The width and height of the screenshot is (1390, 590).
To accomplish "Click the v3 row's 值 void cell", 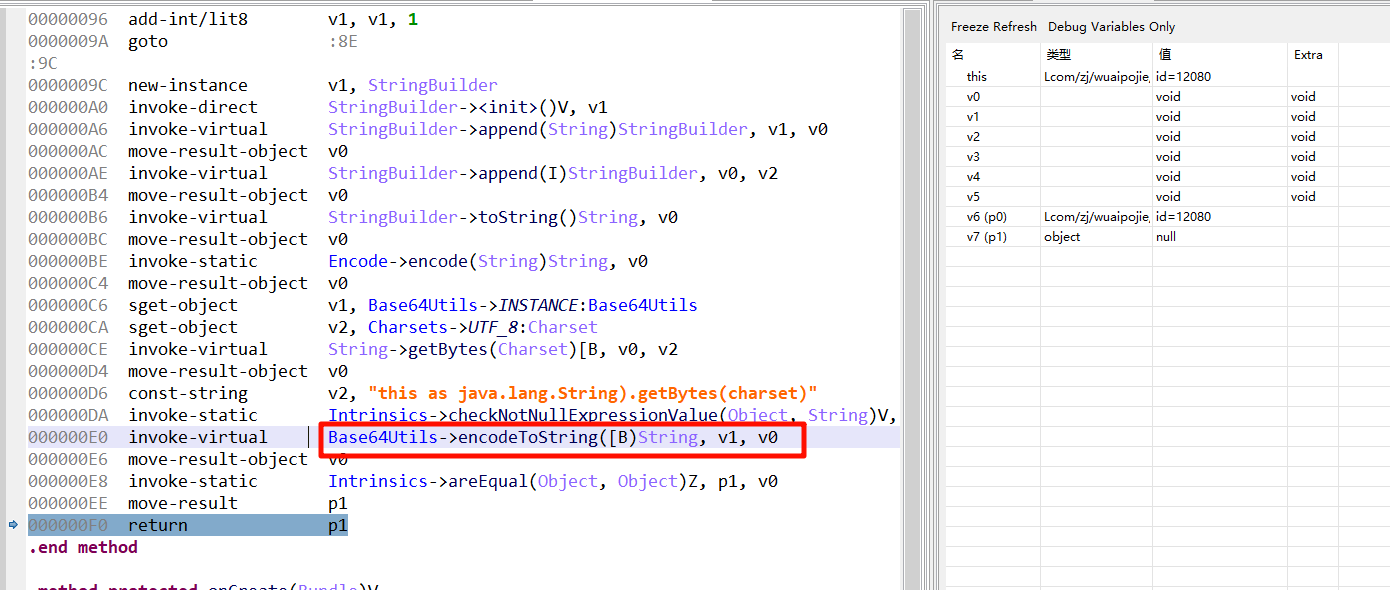I will point(1168,157).
